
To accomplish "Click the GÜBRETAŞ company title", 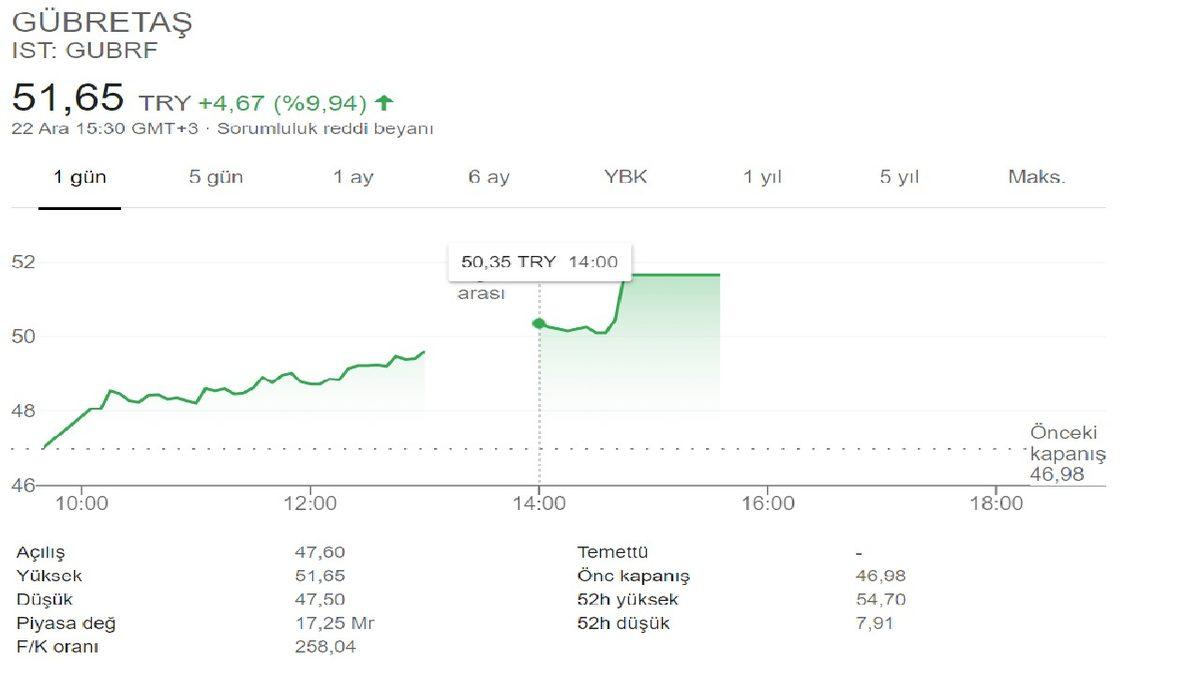I will point(102,22).
